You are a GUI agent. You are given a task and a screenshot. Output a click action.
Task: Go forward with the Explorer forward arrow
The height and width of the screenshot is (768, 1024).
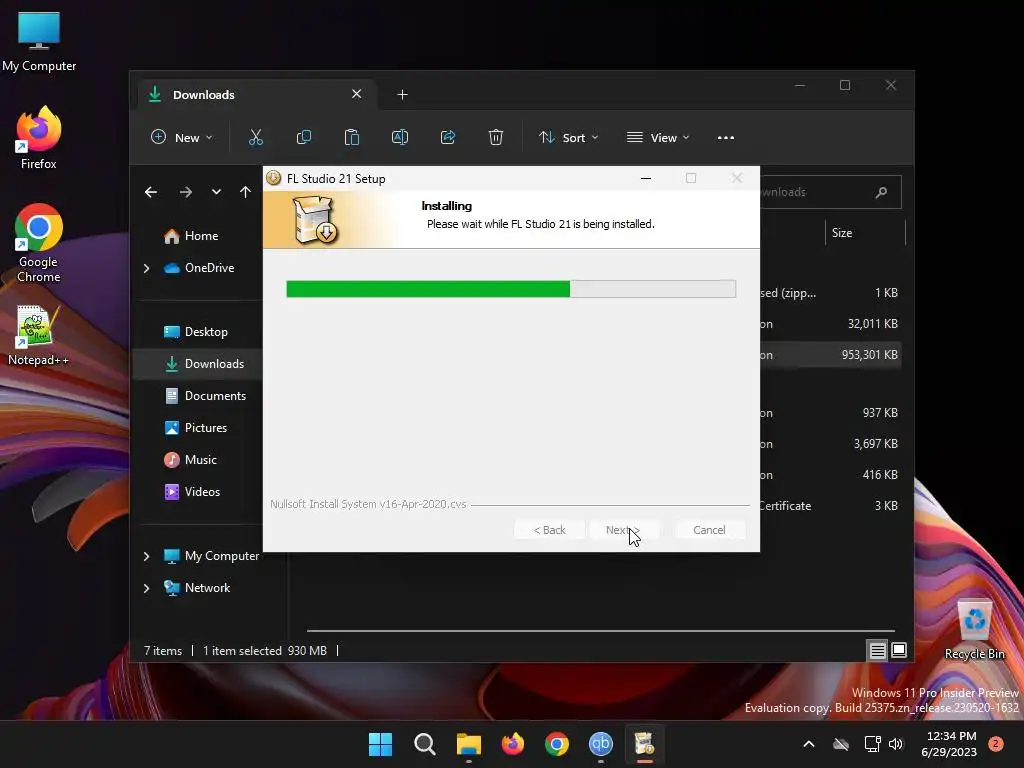(185, 192)
